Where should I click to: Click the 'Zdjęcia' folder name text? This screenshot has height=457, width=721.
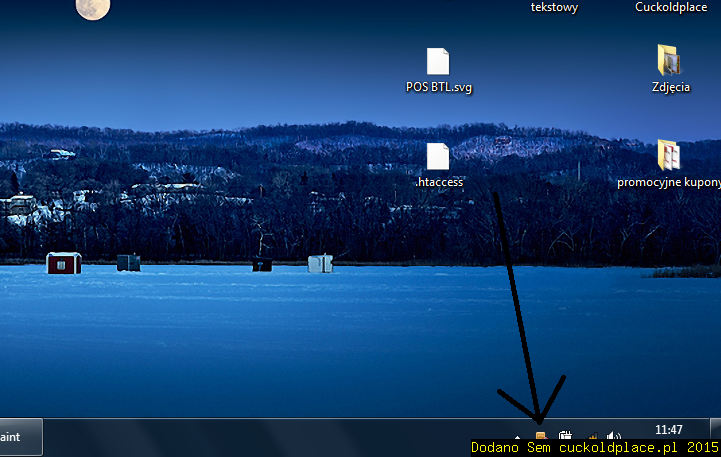point(670,87)
